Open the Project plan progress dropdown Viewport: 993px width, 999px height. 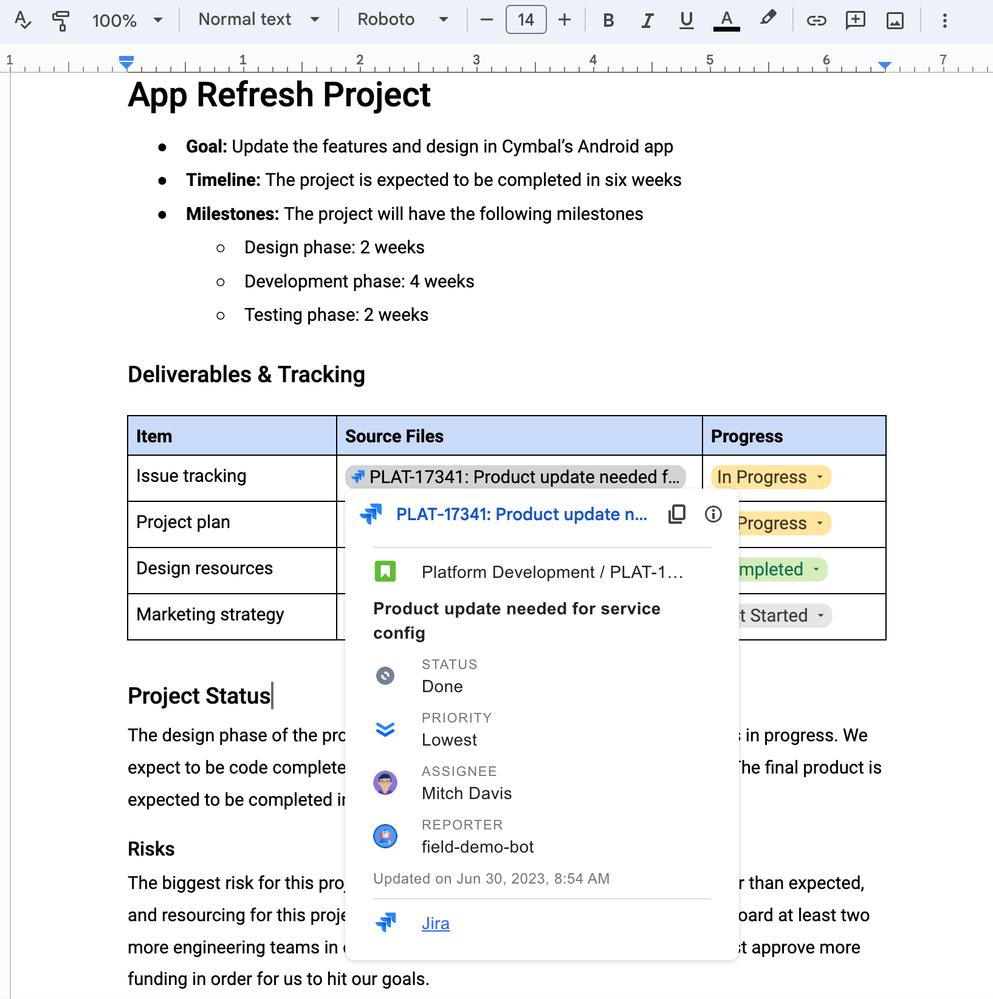tap(783, 523)
